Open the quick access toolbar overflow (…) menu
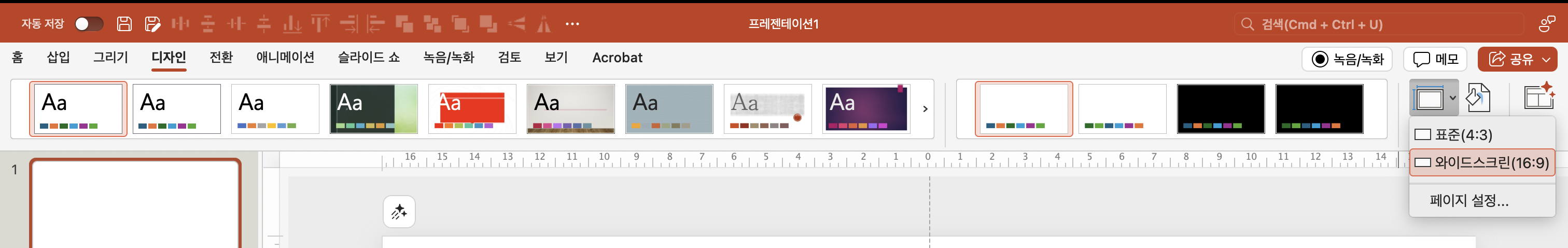The image size is (1568, 248). (571, 24)
